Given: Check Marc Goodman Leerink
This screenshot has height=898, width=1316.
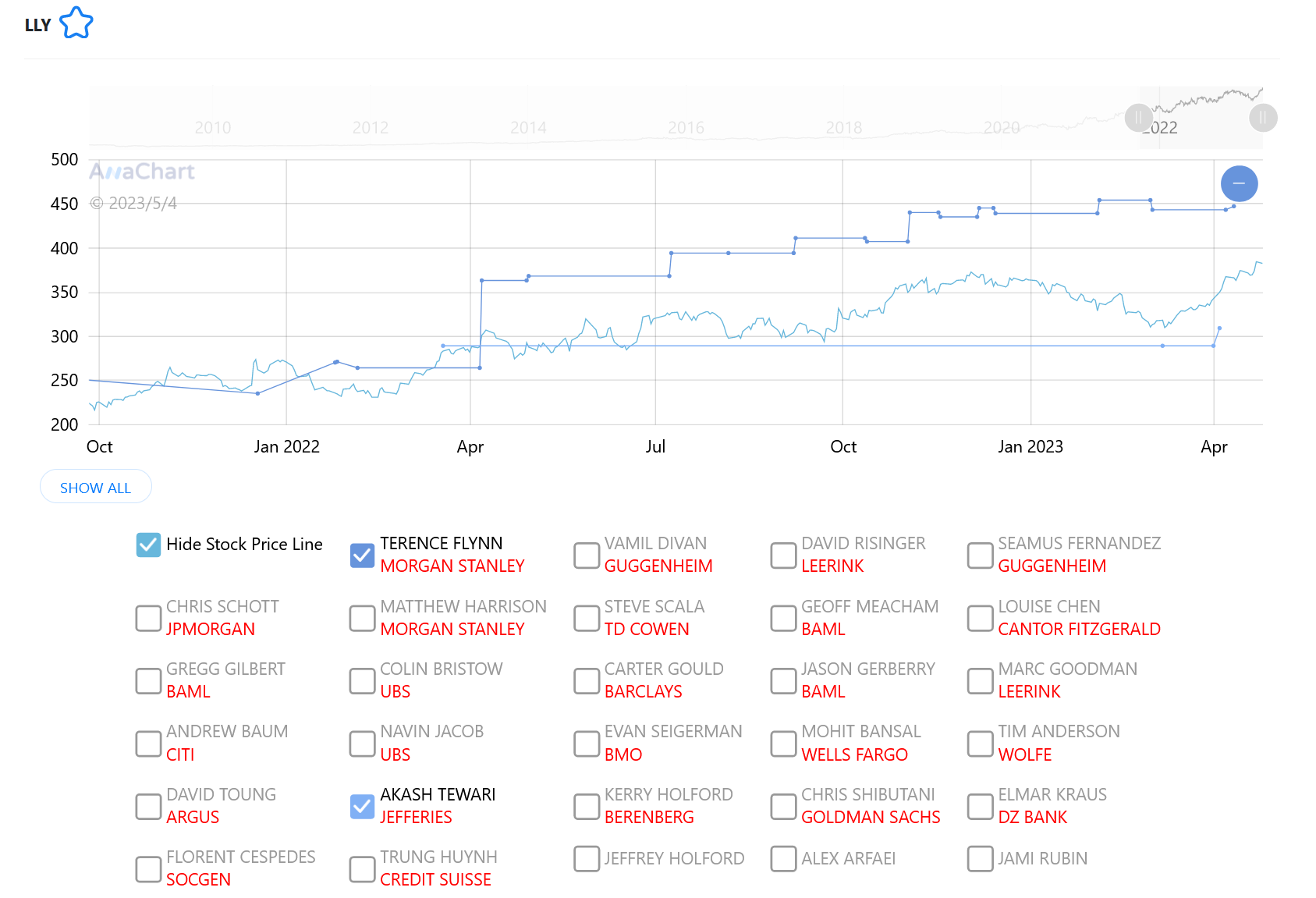Looking at the screenshot, I should coord(980,680).
